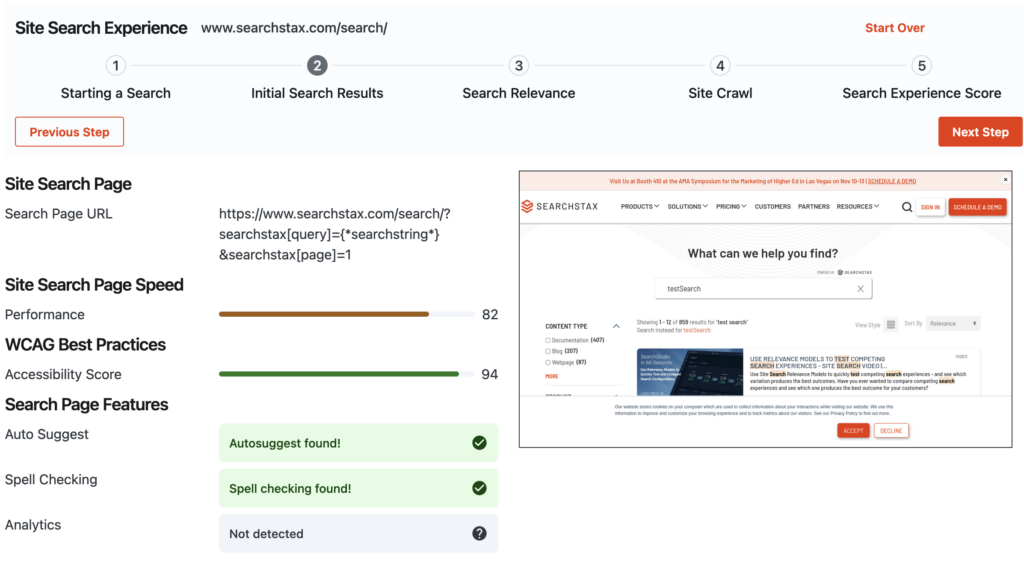Click the Start Over link
Screen dimensions: 1024x577
click(894, 28)
